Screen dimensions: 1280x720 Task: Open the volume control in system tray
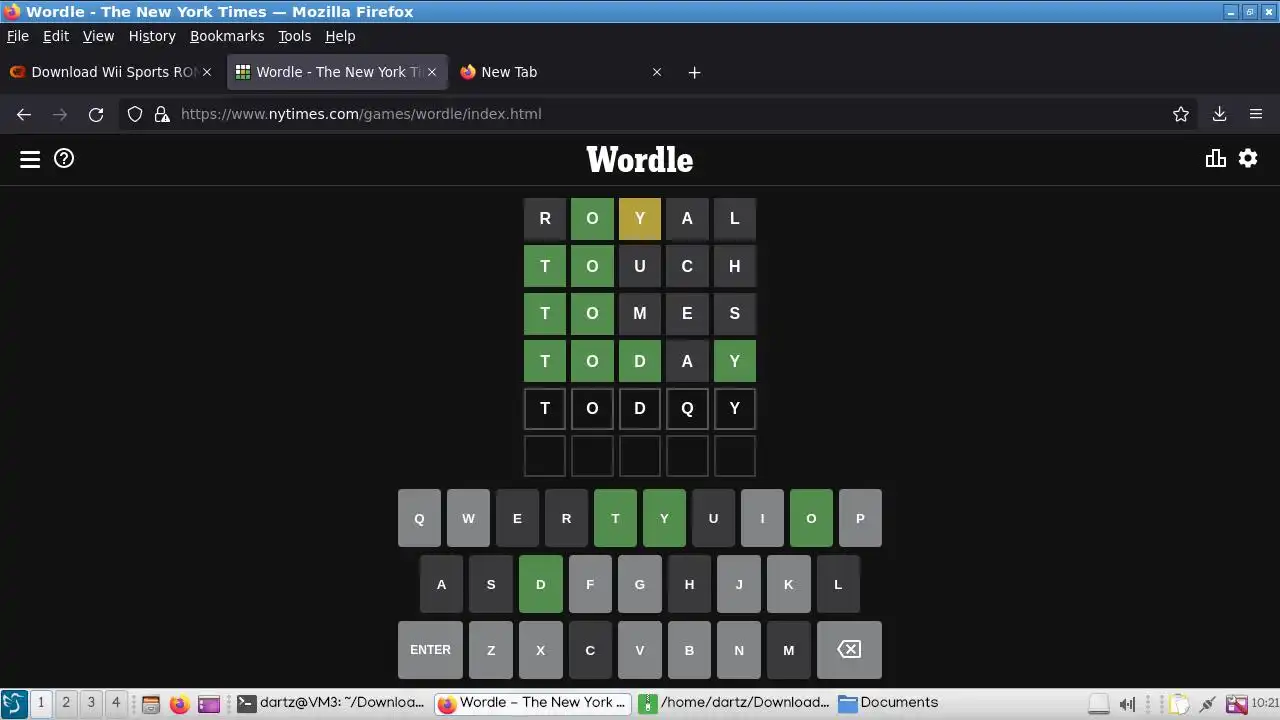(1127, 704)
